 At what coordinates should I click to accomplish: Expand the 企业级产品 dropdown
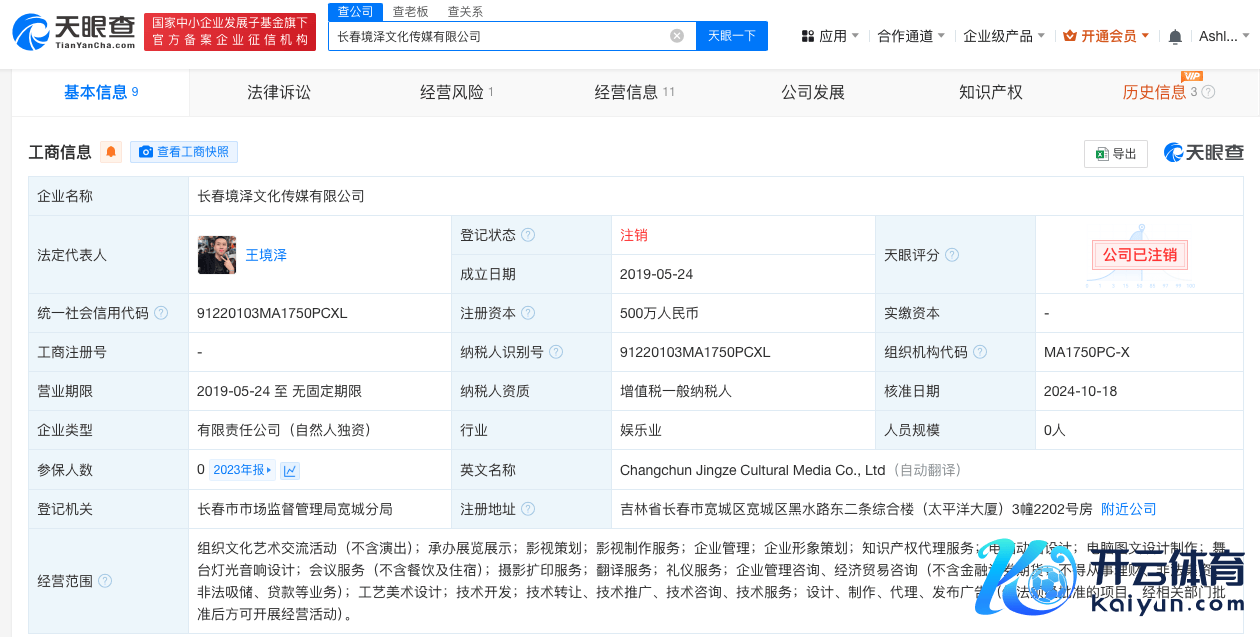tap(1004, 36)
